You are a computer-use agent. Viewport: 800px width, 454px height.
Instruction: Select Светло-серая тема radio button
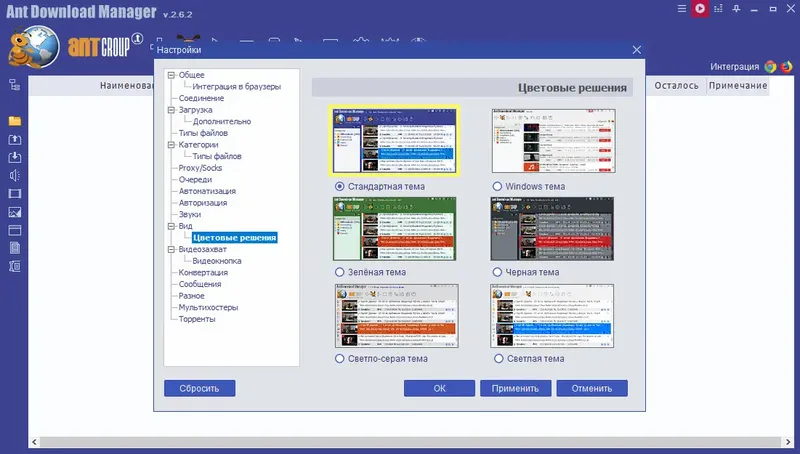[x=339, y=359]
